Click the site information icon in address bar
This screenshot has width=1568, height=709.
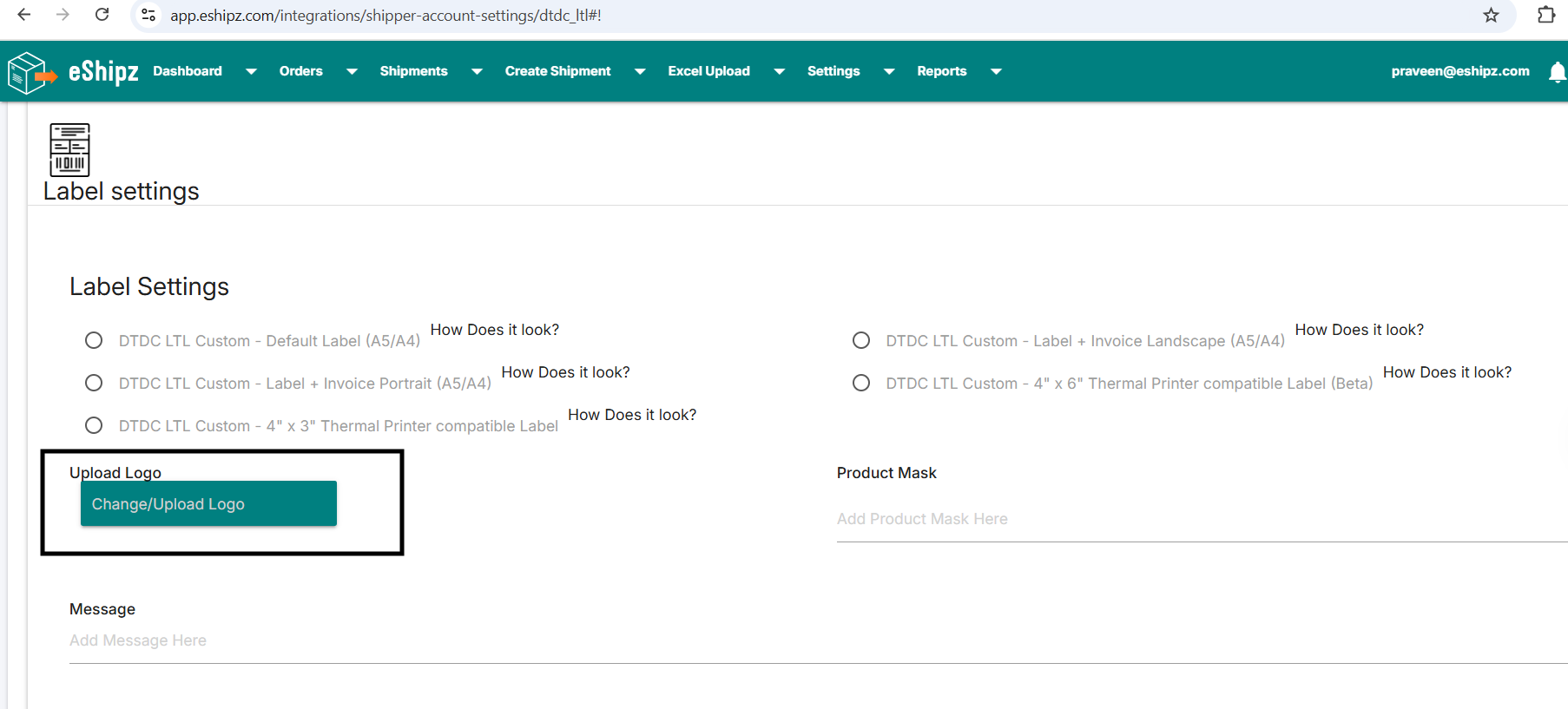[x=148, y=15]
